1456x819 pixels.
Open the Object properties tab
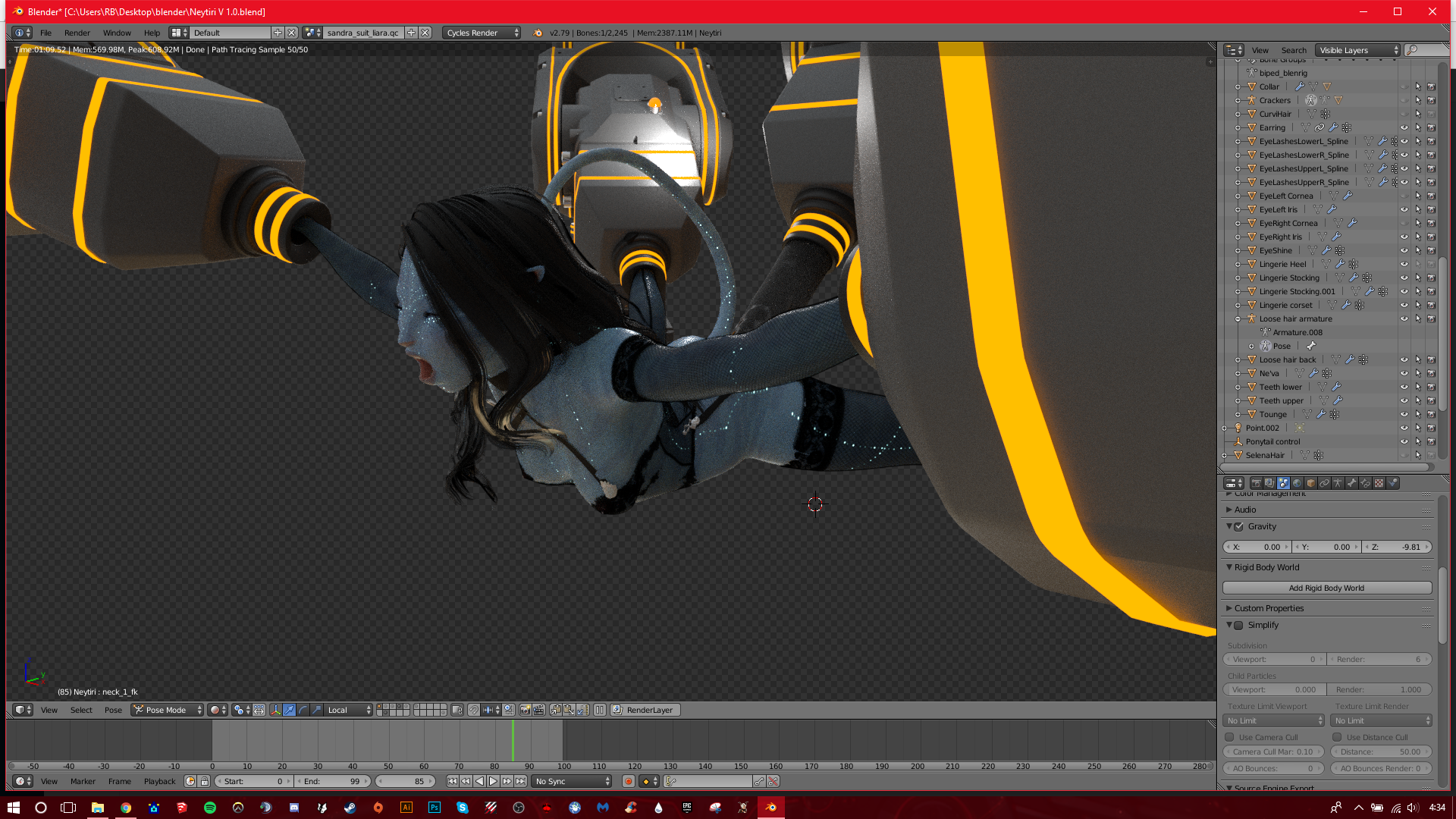pos(1310,483)
